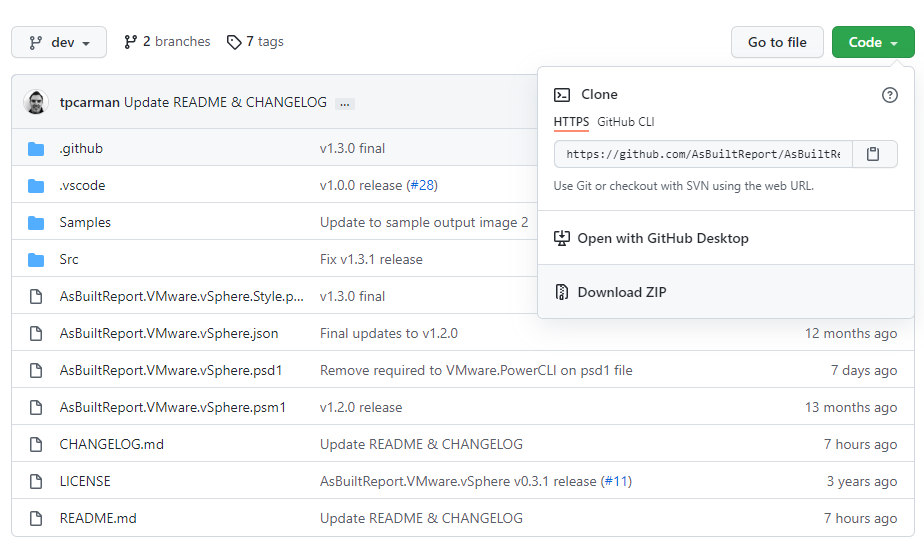Click the LICENSE file icon
The height and width of the screenshot is (545, 924).
click(36, 481)
